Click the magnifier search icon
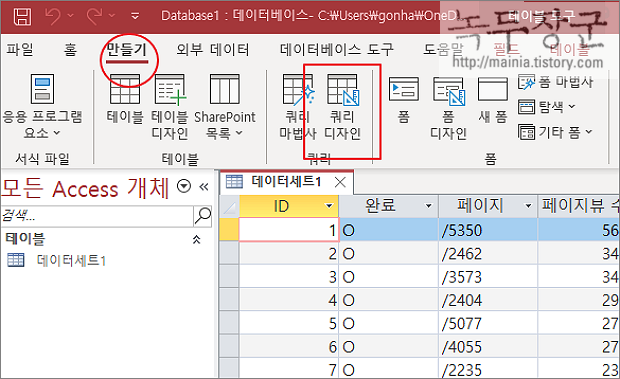 203,216
